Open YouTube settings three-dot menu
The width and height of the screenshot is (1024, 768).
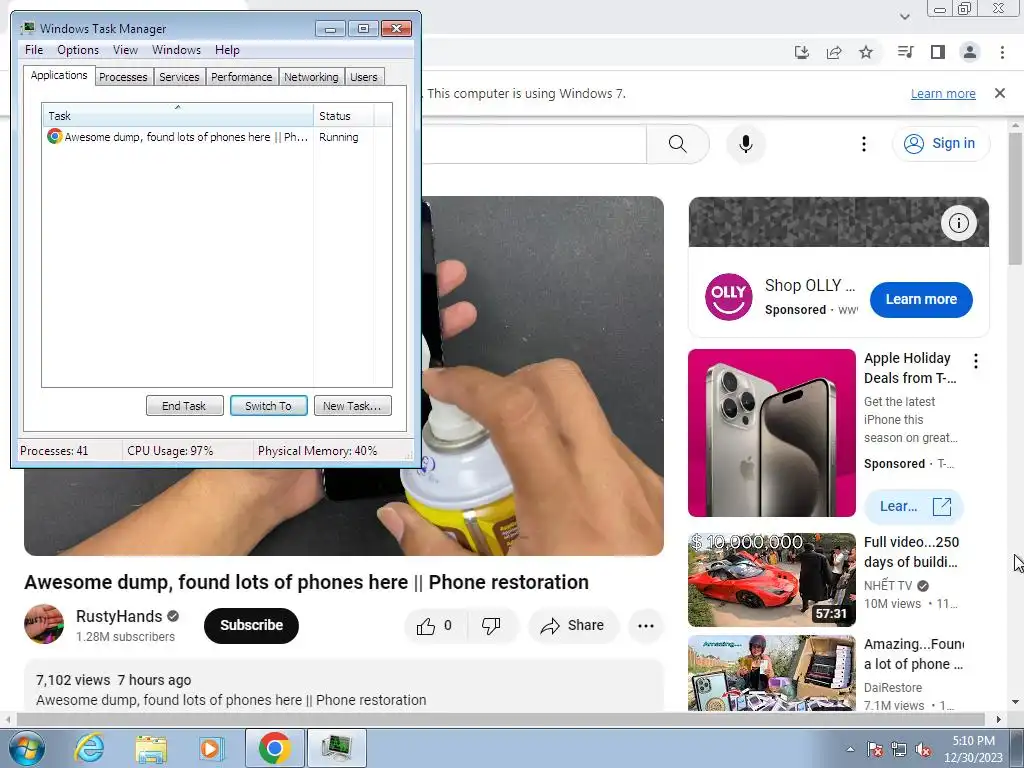(863, 144)
